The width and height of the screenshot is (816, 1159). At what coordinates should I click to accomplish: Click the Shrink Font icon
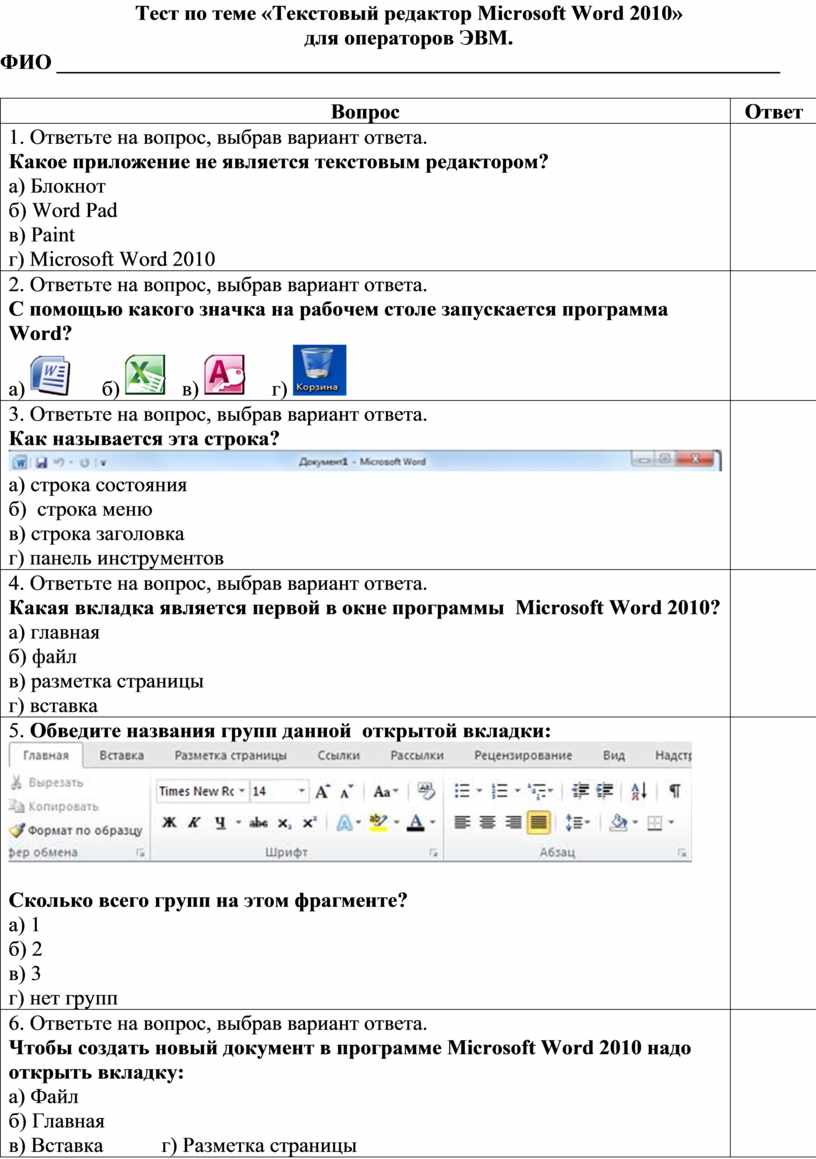tap(347, 792)
